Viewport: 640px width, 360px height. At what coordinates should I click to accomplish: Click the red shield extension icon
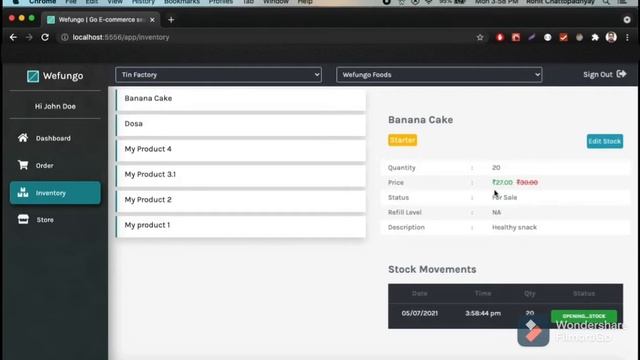[x=500, y=38]
